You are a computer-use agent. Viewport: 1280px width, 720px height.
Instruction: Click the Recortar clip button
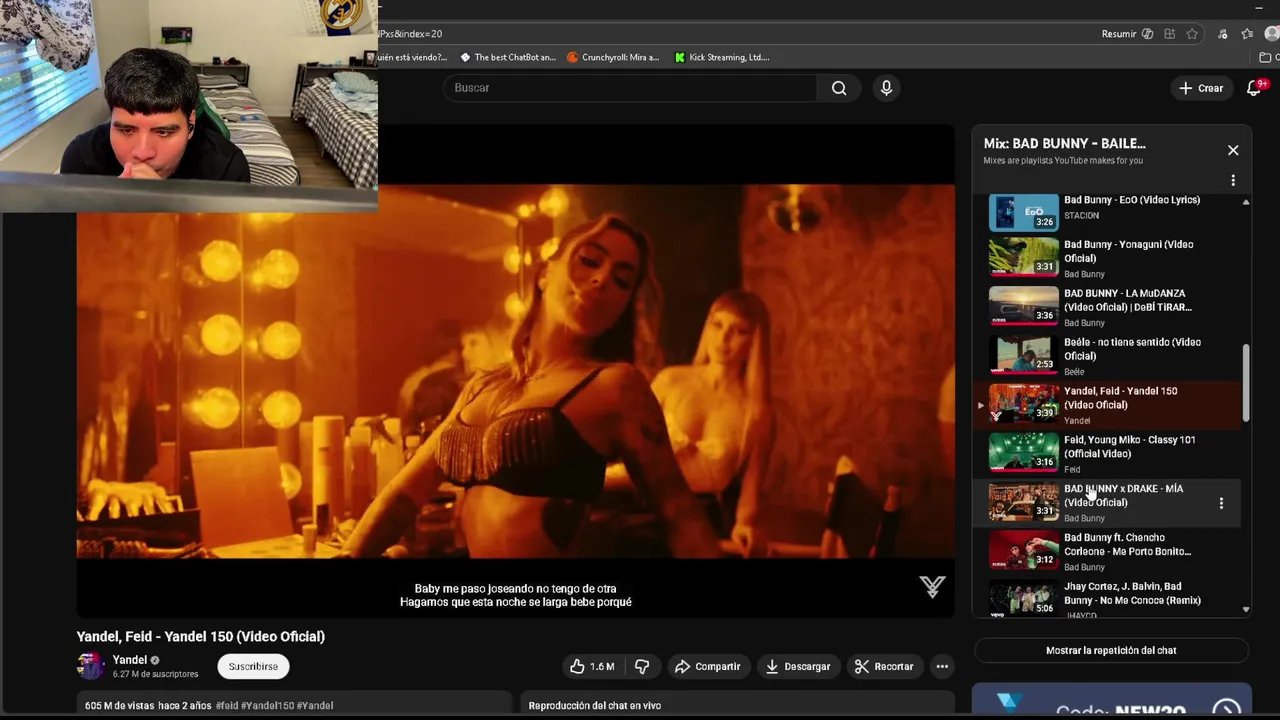(x=883, y=667)
